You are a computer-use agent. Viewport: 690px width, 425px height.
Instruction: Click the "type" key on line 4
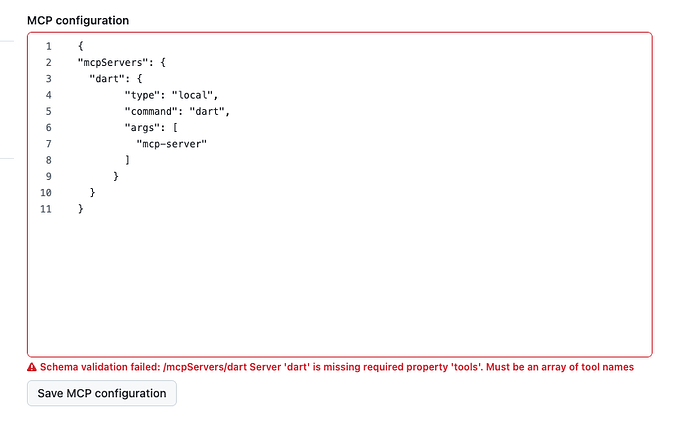pos(142,95)
